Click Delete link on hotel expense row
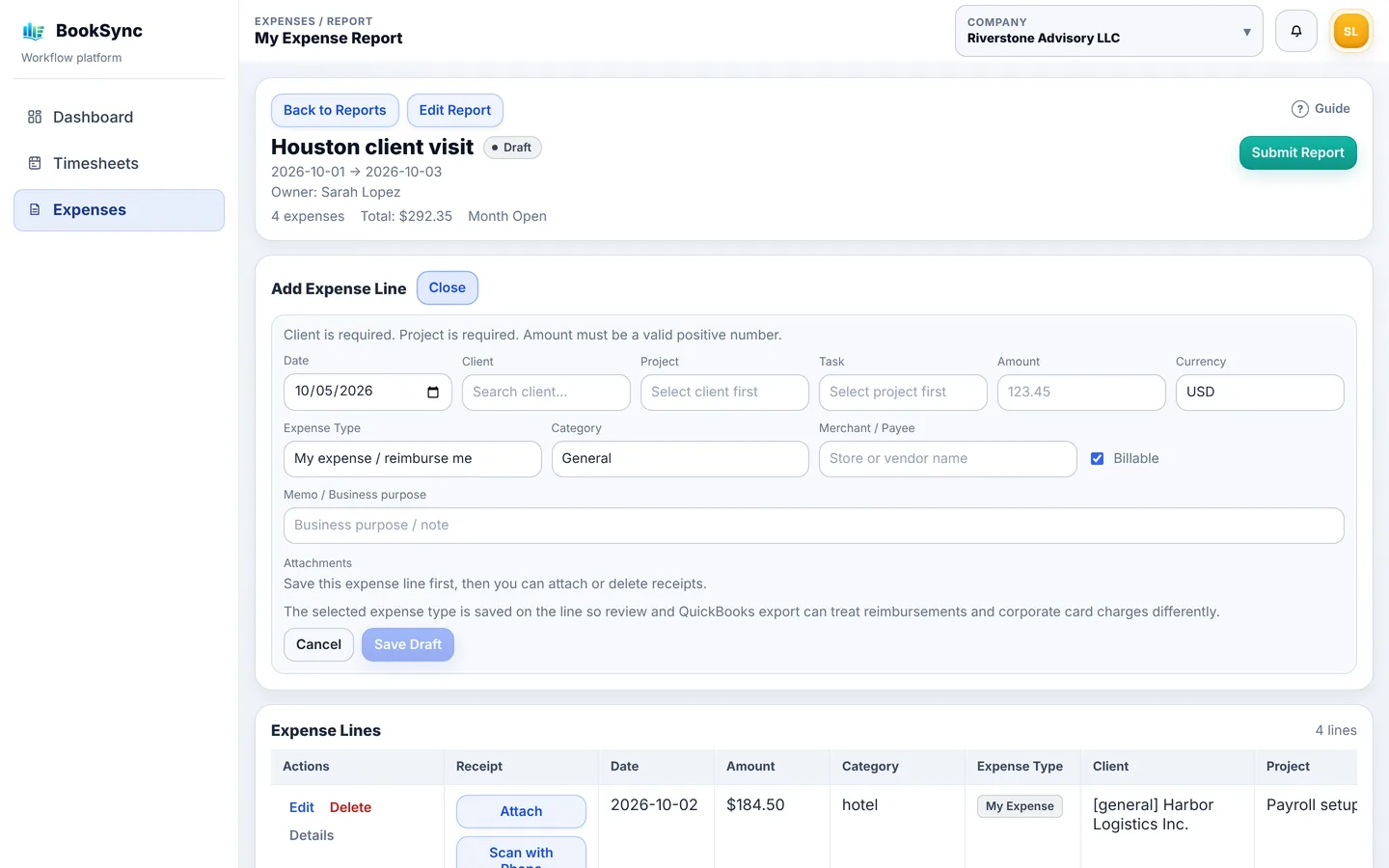 coord(350,807)
